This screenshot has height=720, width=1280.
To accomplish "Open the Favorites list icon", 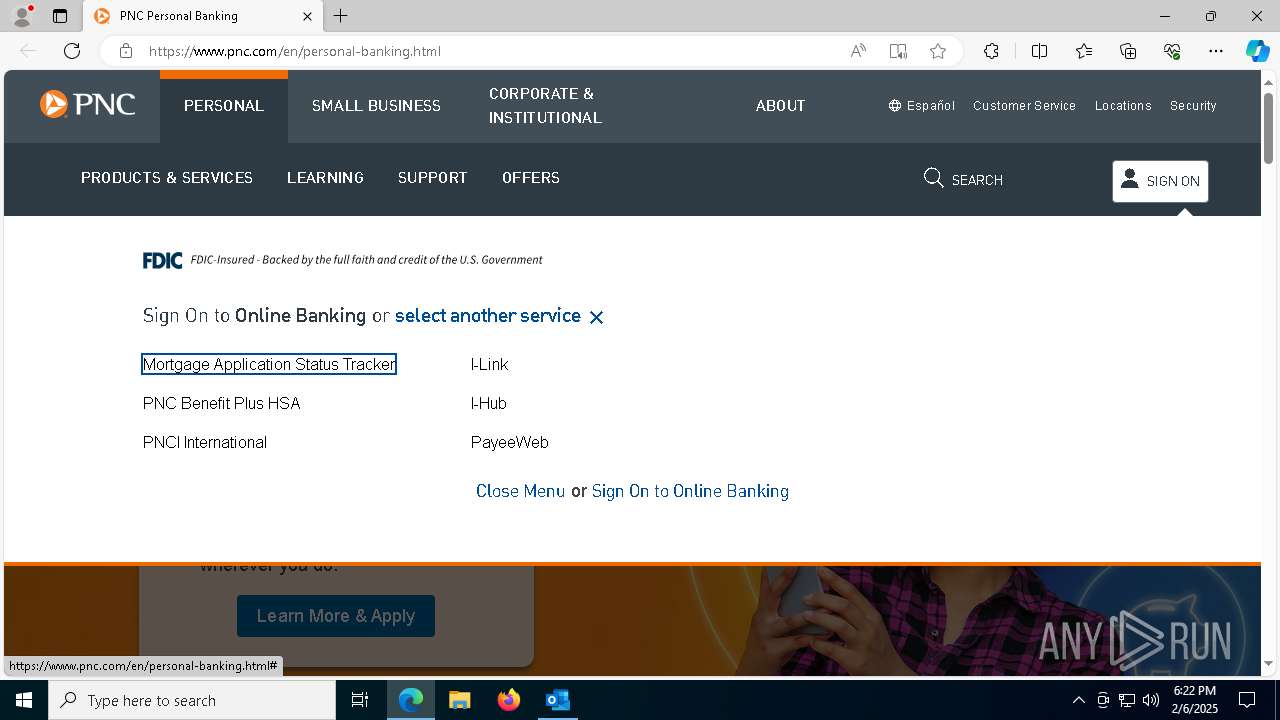I will click(x=1084, y=51).
